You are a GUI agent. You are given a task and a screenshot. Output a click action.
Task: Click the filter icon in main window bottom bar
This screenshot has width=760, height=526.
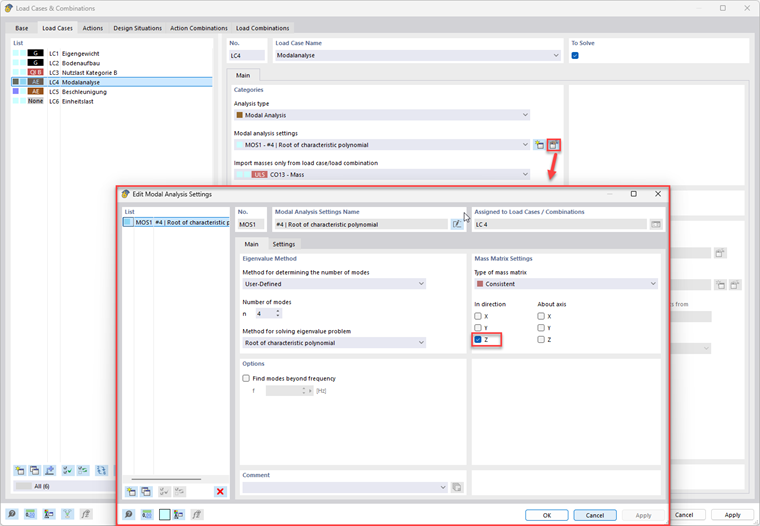pos(67,514)
